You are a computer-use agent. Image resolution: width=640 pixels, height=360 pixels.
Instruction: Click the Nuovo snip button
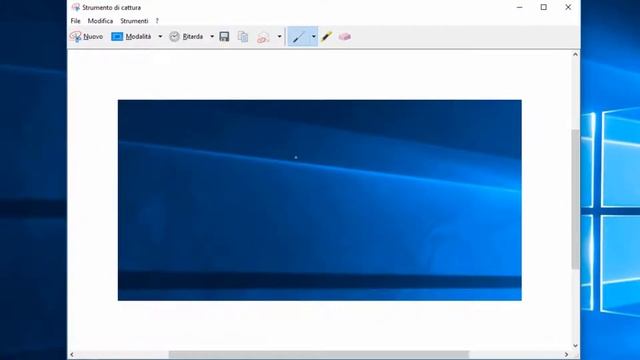[x=87, y=37]
